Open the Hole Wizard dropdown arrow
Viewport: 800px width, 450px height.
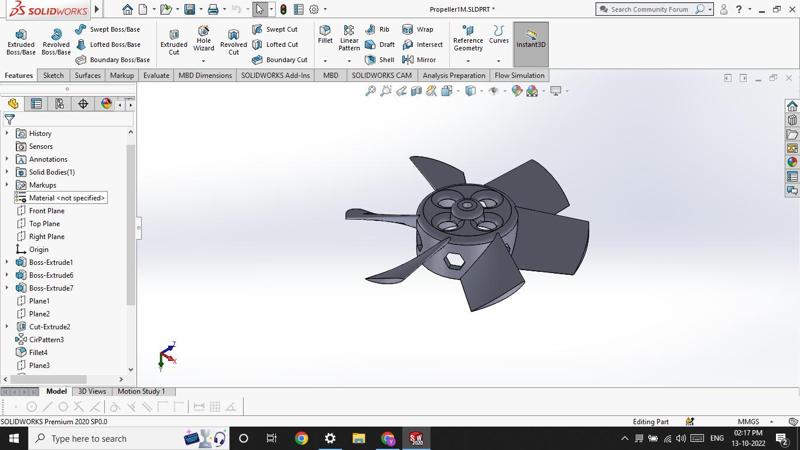(204, 61)
